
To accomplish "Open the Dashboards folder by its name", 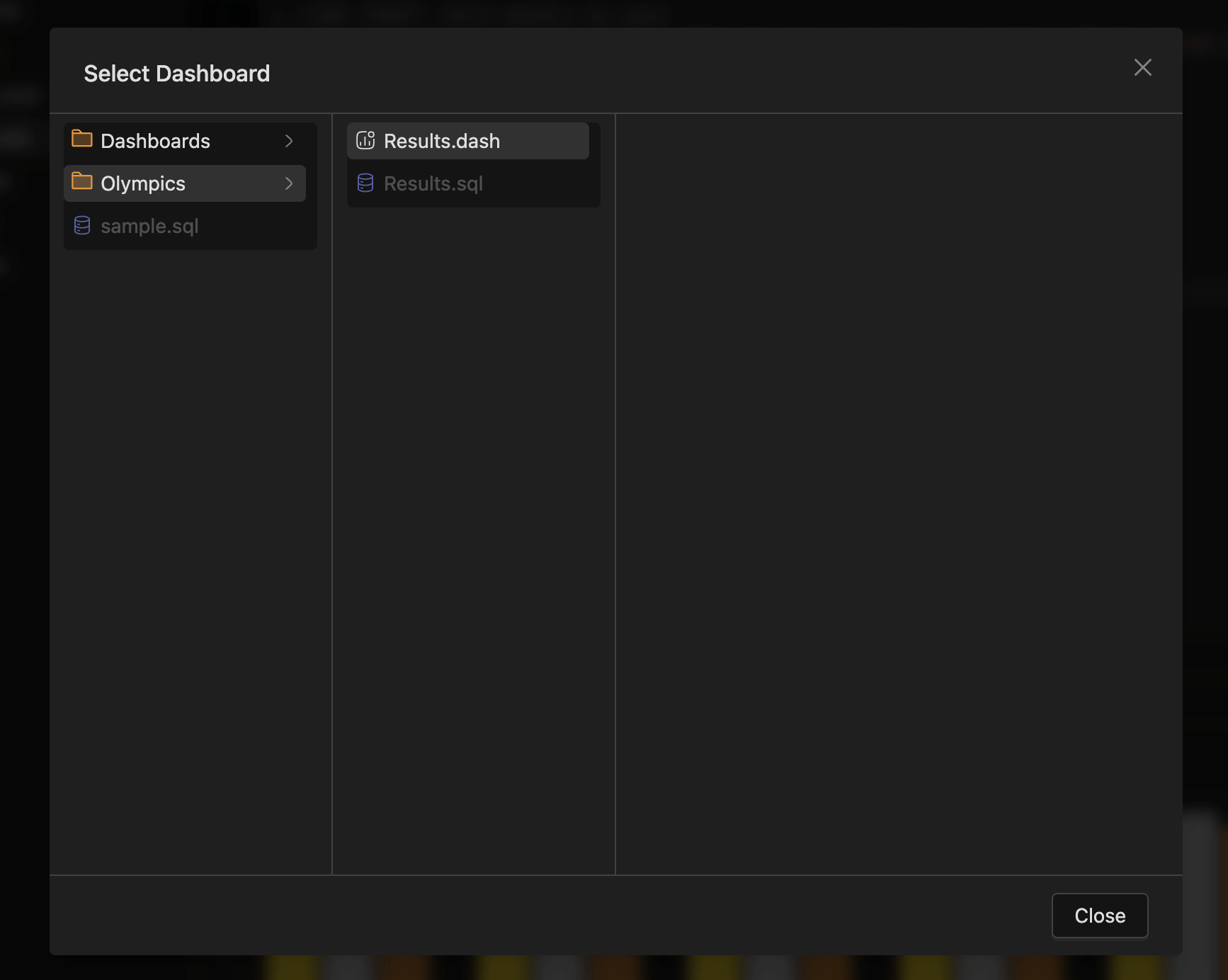I will click(x=155, y=141).
